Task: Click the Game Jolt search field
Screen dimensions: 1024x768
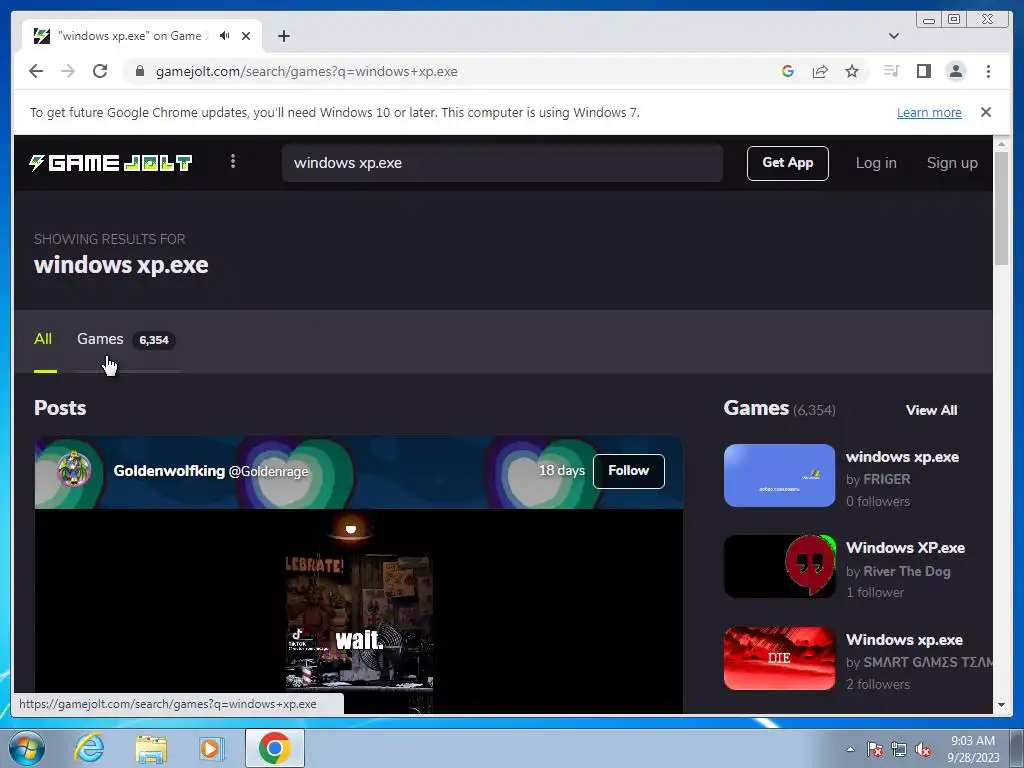Action: click(502, 163)
